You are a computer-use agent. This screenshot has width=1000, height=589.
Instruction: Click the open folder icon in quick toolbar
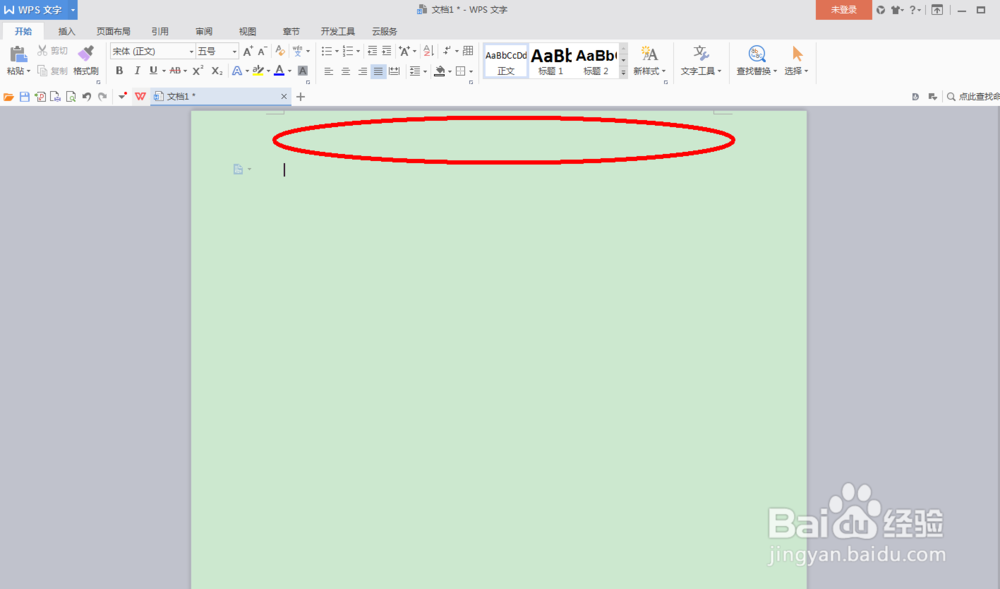click(x=8, y=97)
